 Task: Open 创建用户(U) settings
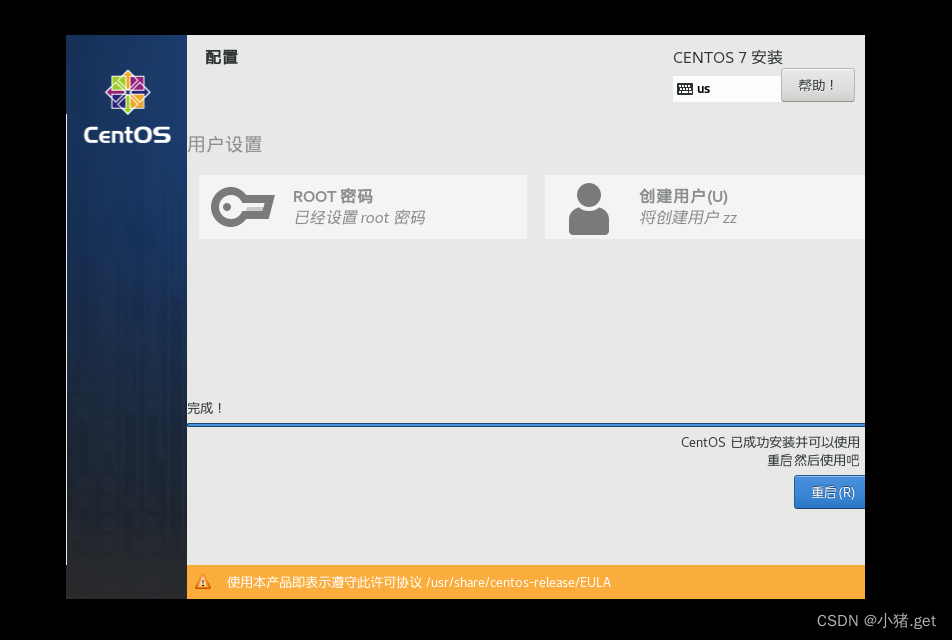tap(704, 207)
